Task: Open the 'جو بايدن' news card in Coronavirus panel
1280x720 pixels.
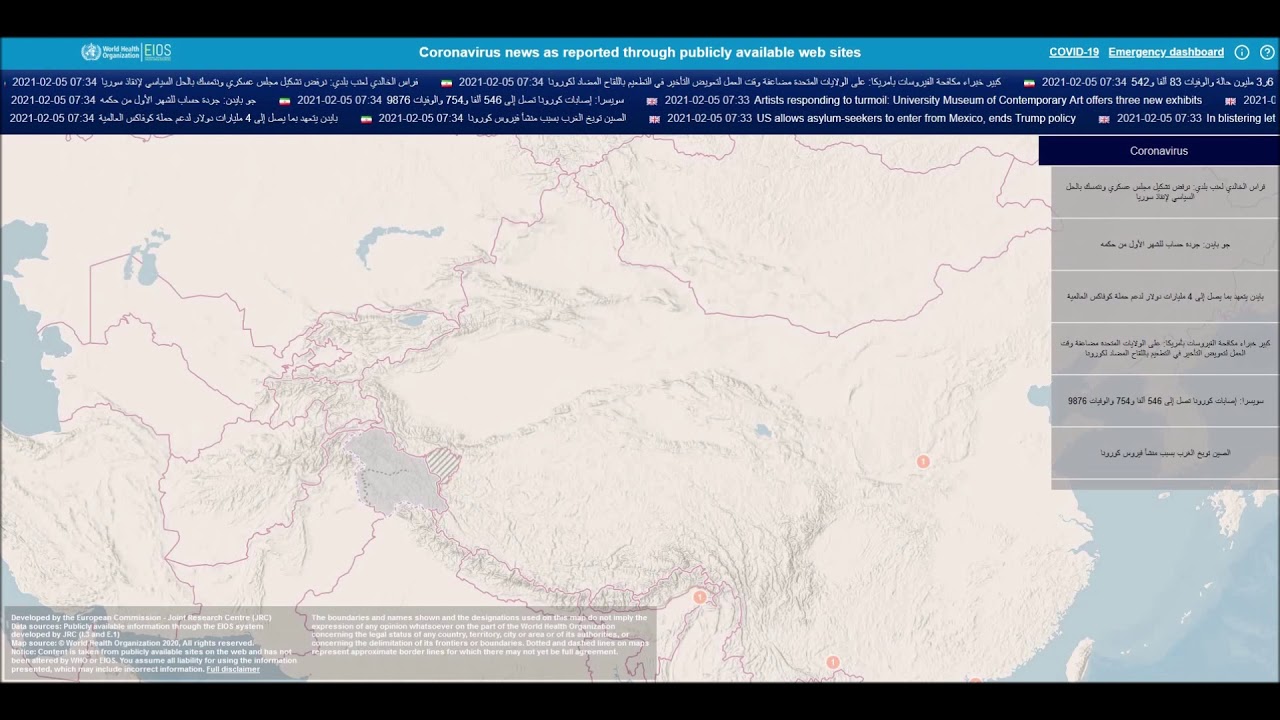Action: (x=1165, y=244)
